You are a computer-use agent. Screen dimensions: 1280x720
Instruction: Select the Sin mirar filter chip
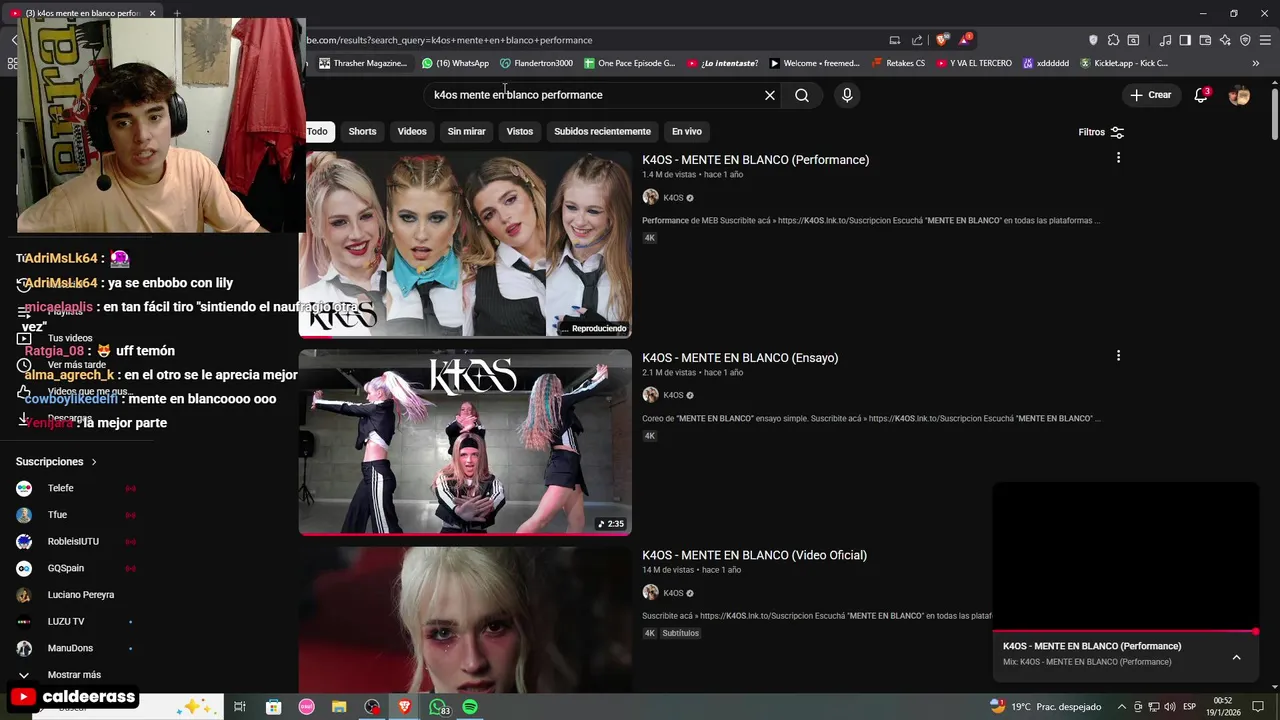click(466, 131)
